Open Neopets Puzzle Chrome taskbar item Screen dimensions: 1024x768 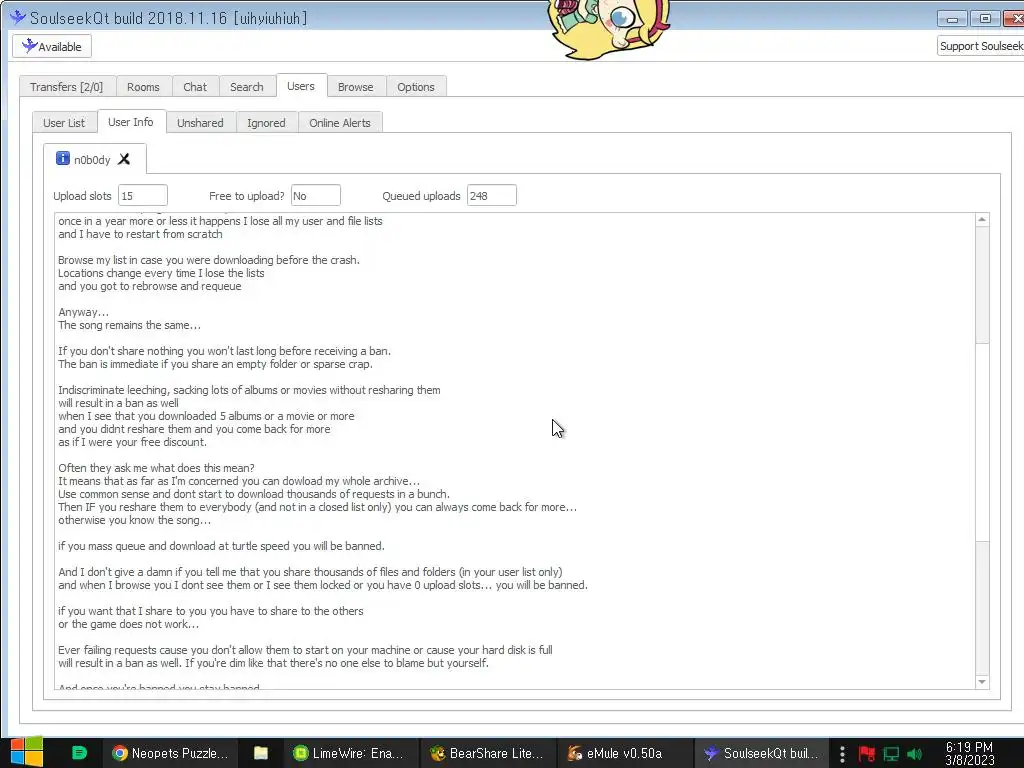coord(170,753)
